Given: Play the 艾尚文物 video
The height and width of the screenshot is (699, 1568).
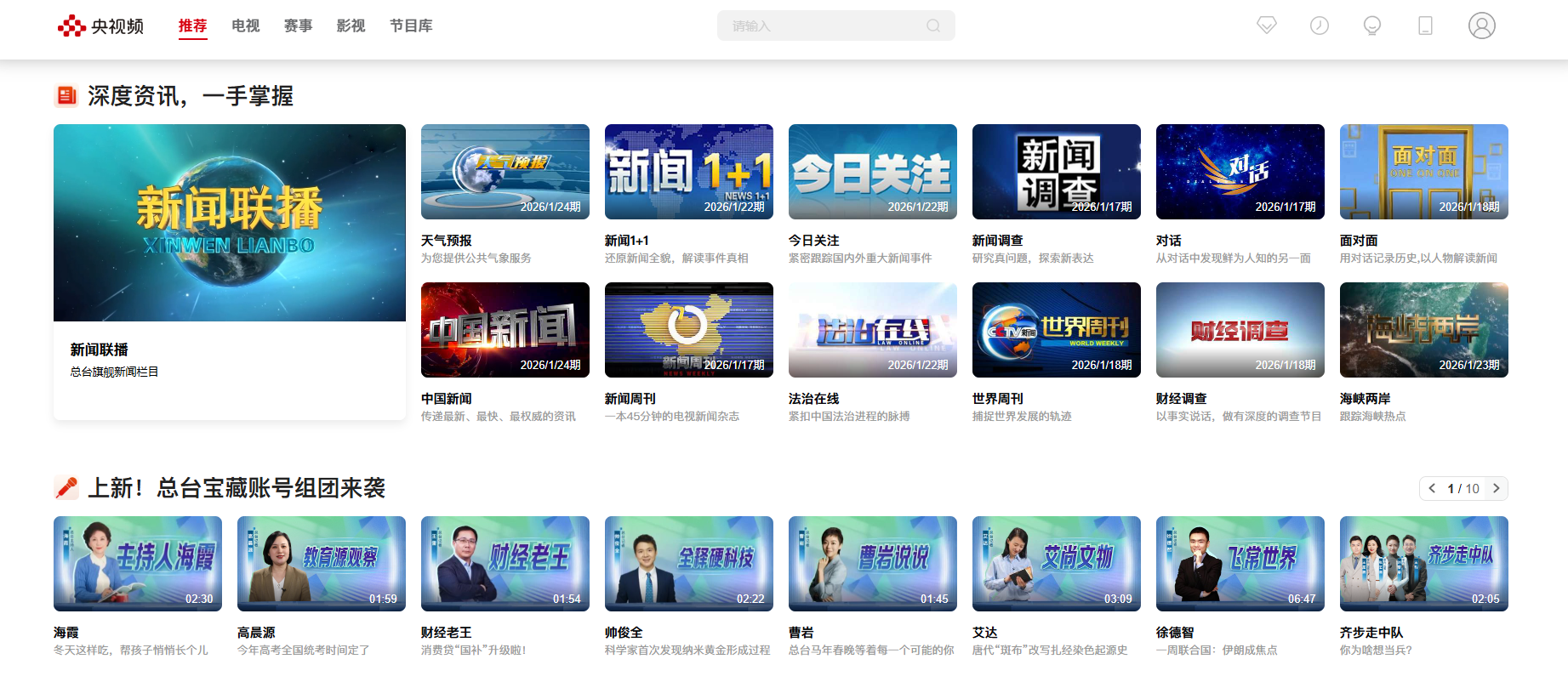Looking at the screenshot, I should (1057, 564).
